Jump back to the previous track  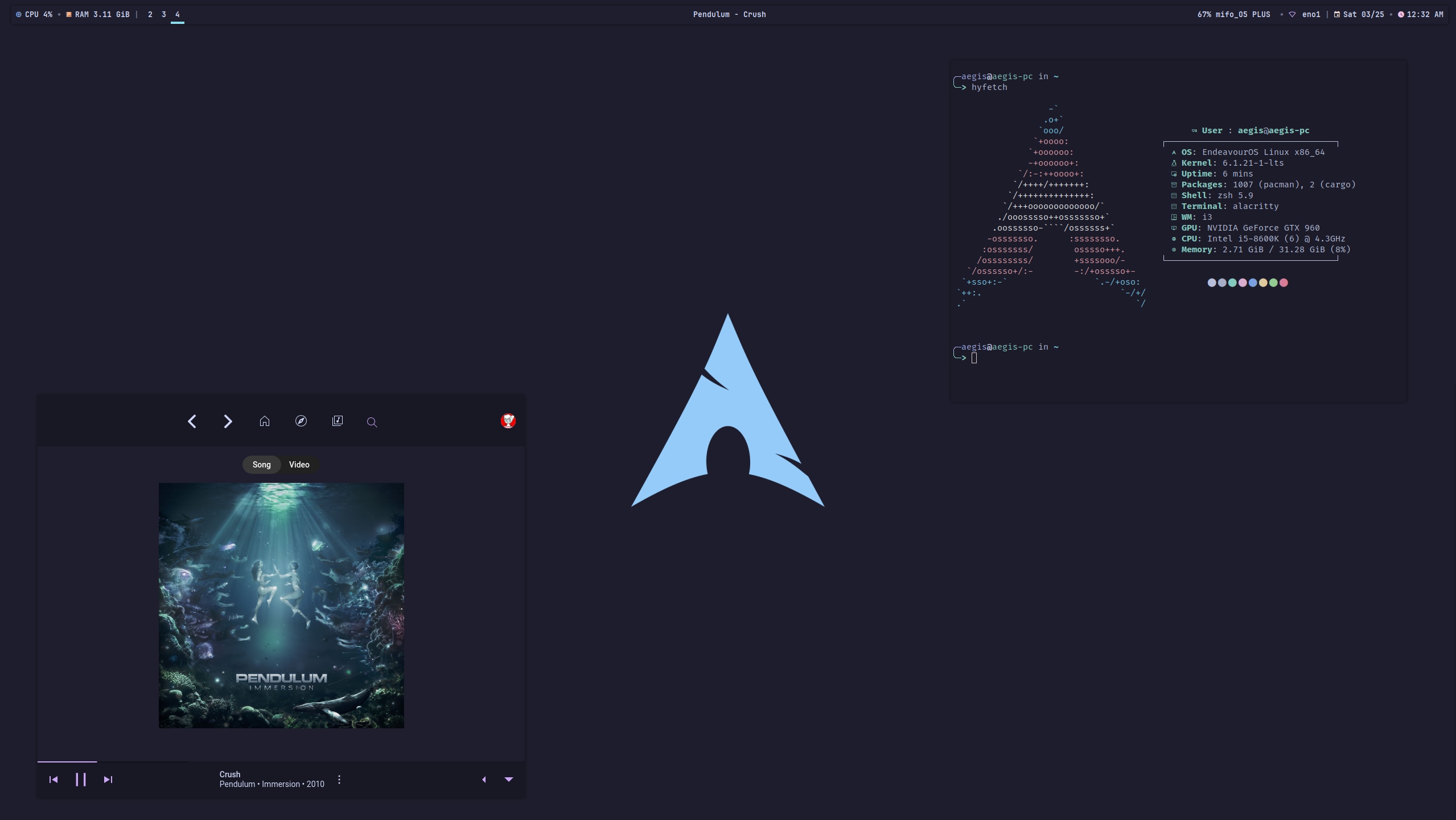coord(53,779)
